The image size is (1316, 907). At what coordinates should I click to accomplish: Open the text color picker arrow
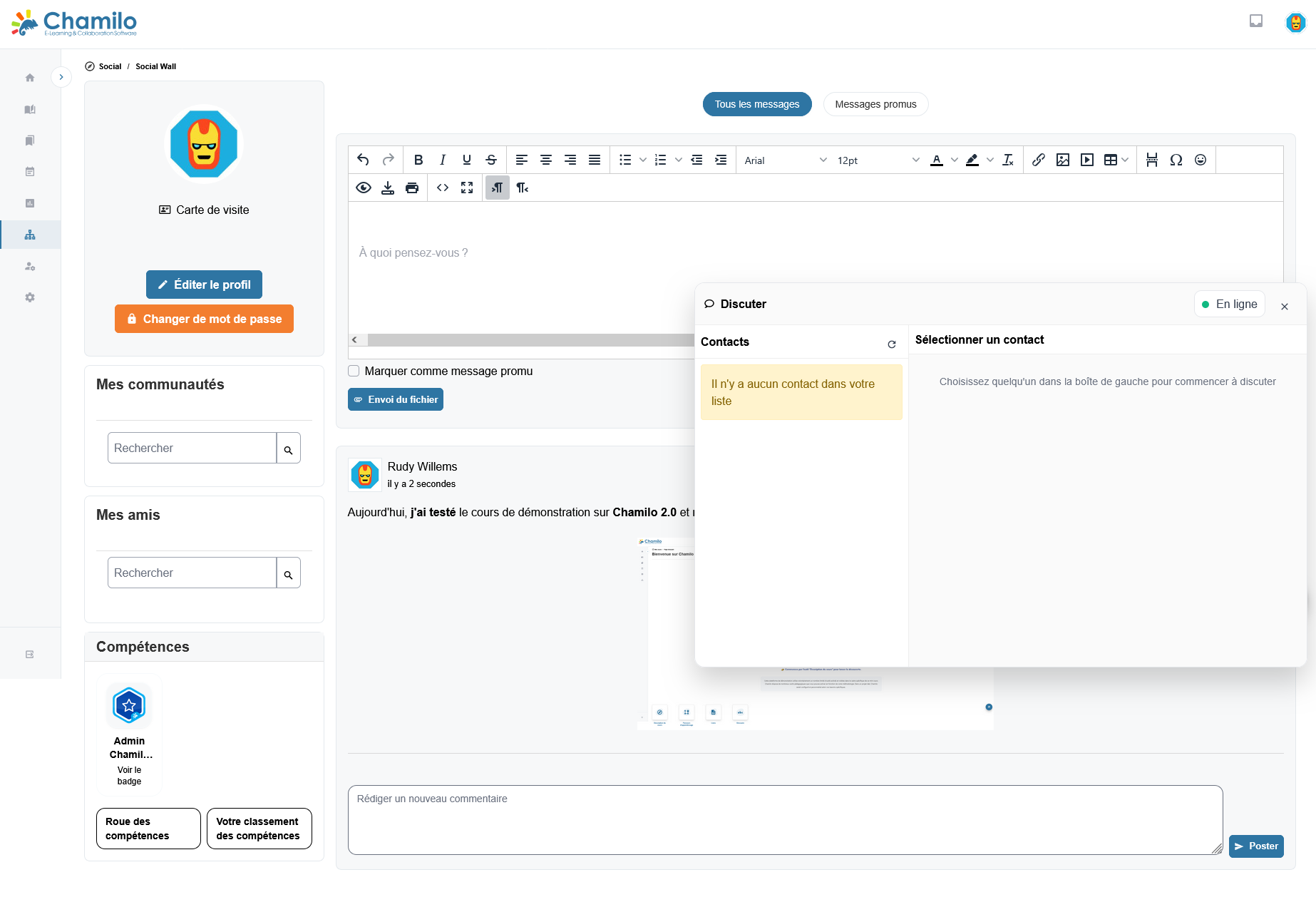tap(955, 160)
